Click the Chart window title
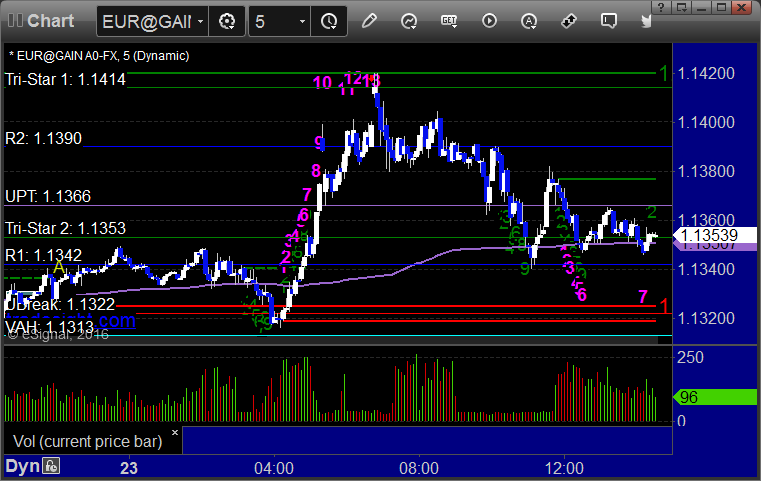 [x=50, y=21]
